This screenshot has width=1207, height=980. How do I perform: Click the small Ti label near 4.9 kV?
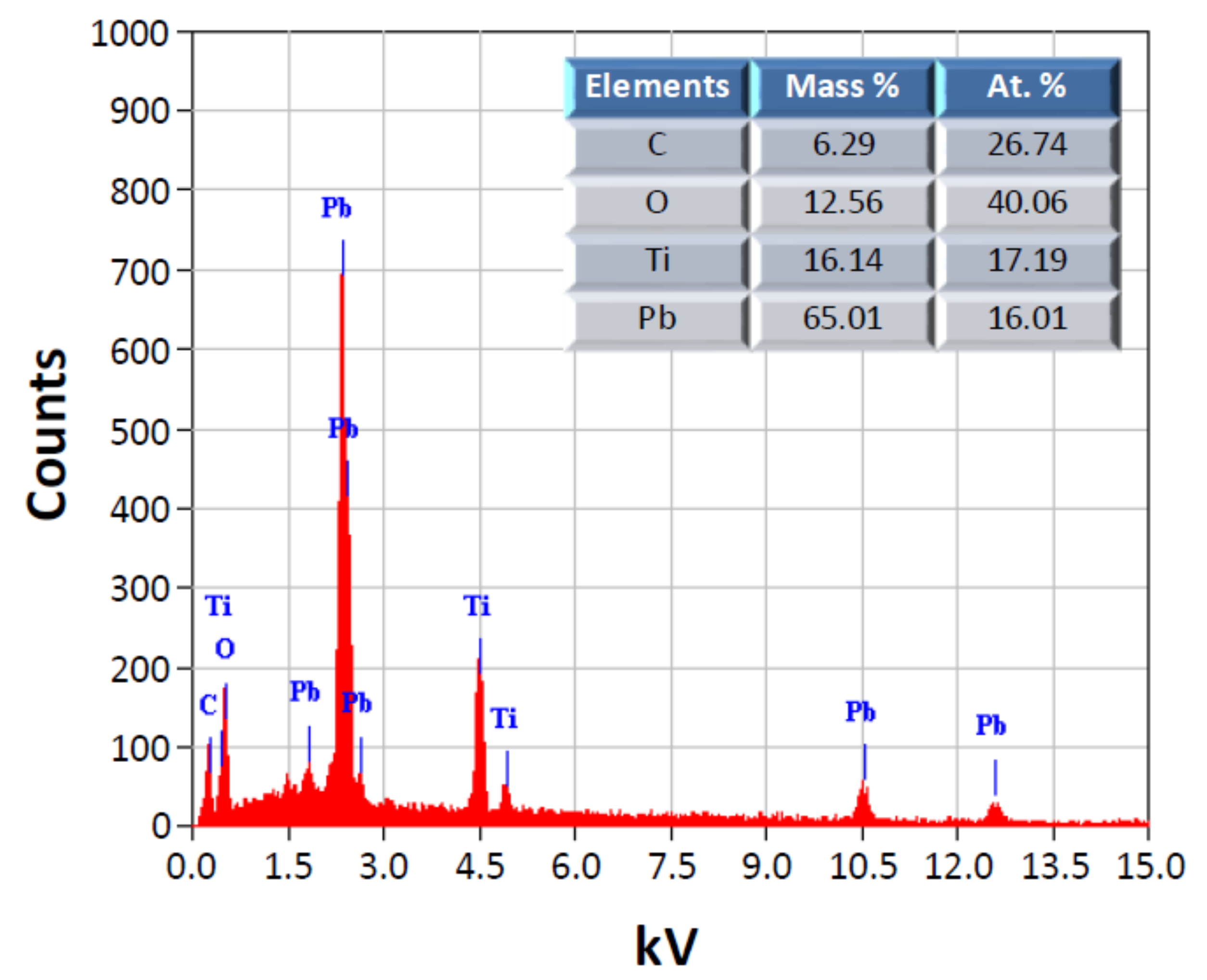pyautogui.click(x=504, y=719)
